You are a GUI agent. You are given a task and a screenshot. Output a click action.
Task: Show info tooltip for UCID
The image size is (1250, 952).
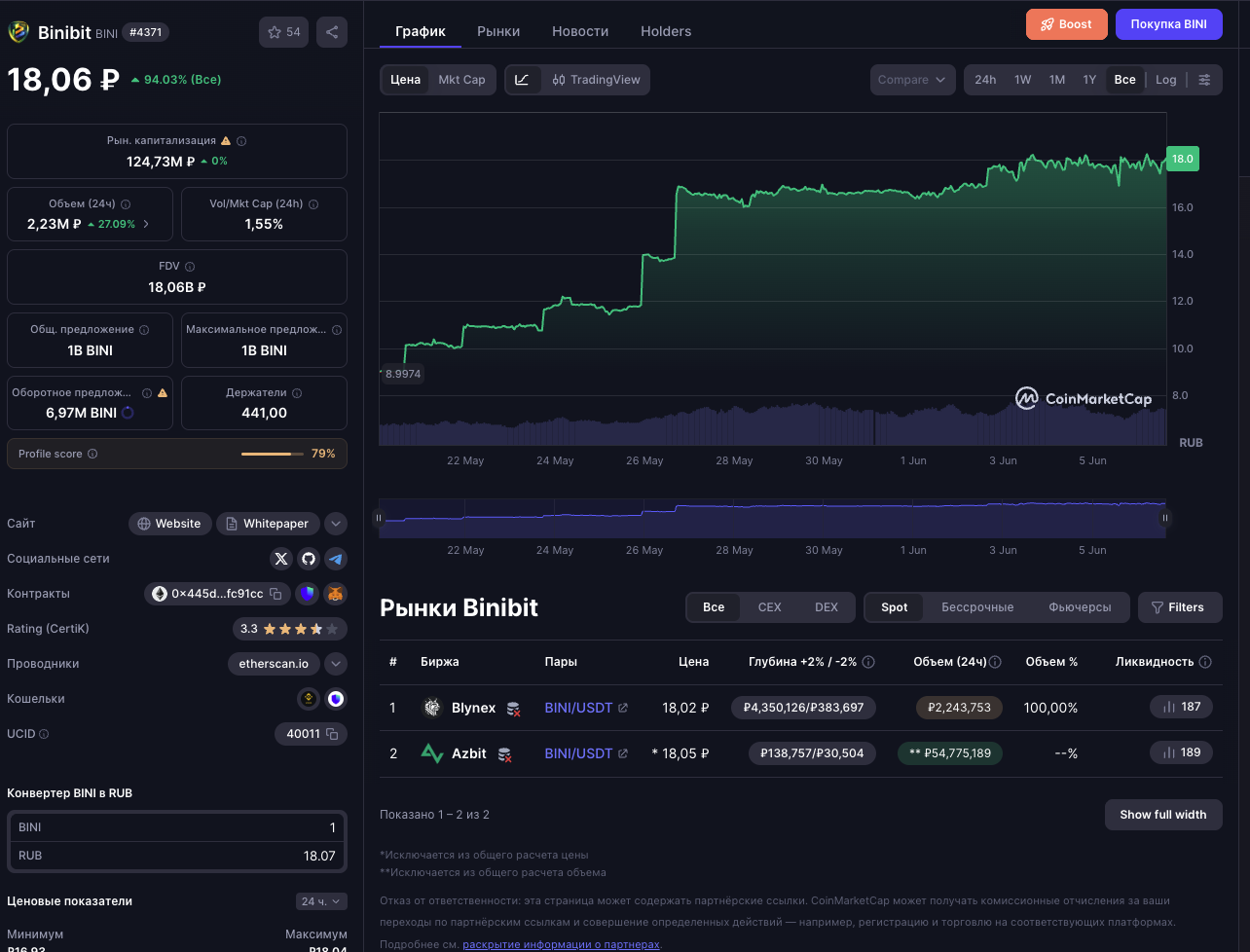pyautogui.click(x=44, y=734)
